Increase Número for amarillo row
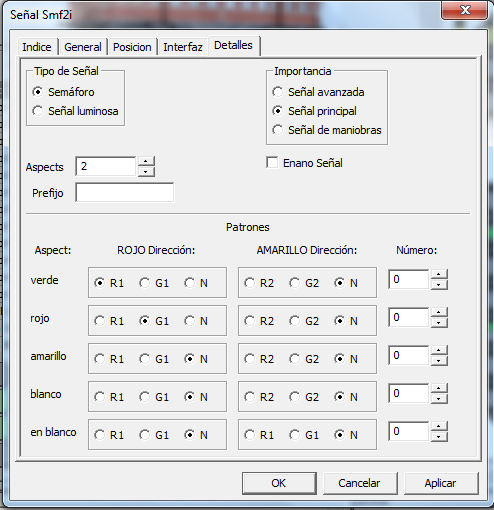The width and height of the screenshot is (494, 510). 439,350
